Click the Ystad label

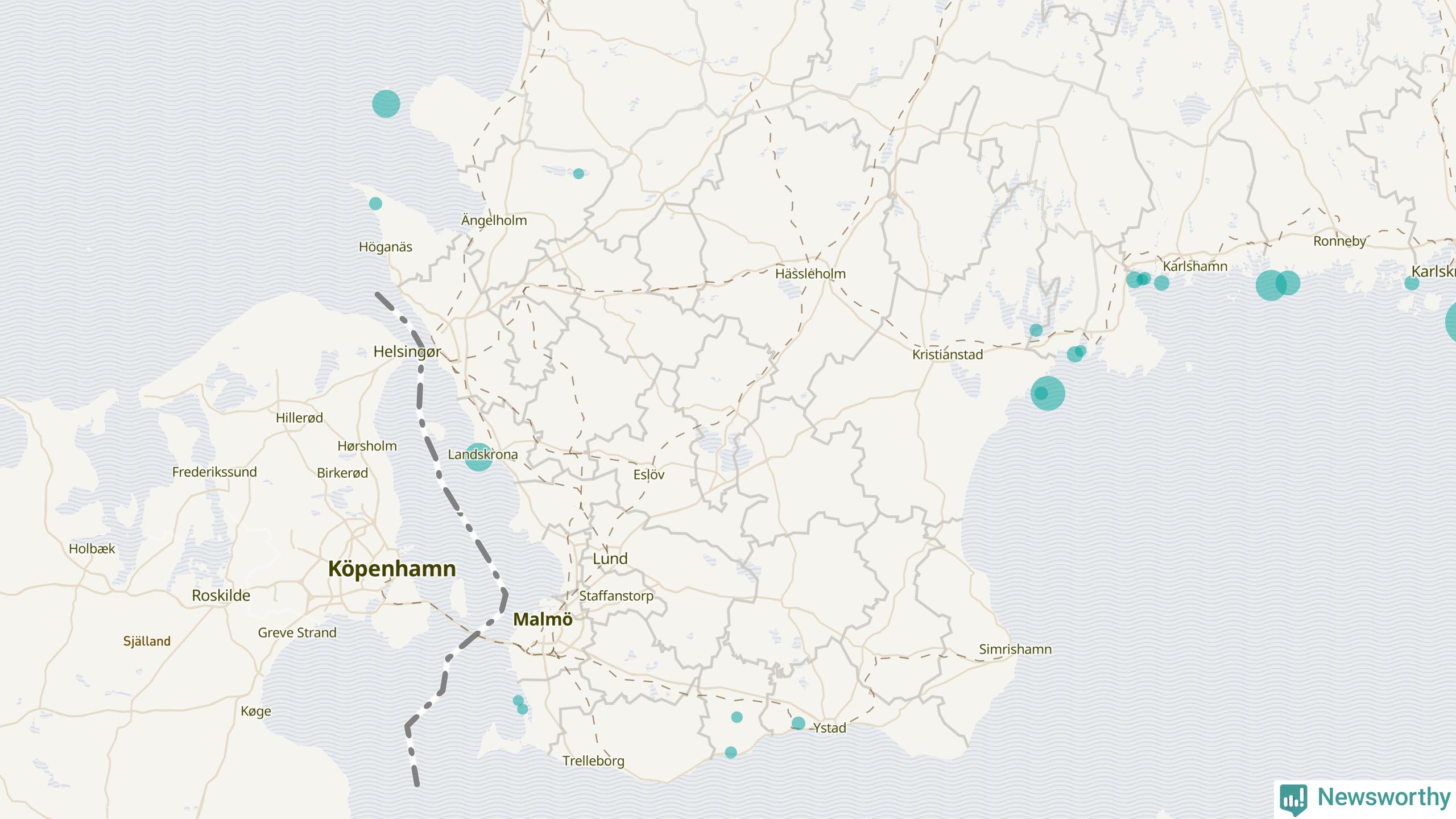click(x=830, y=728)
